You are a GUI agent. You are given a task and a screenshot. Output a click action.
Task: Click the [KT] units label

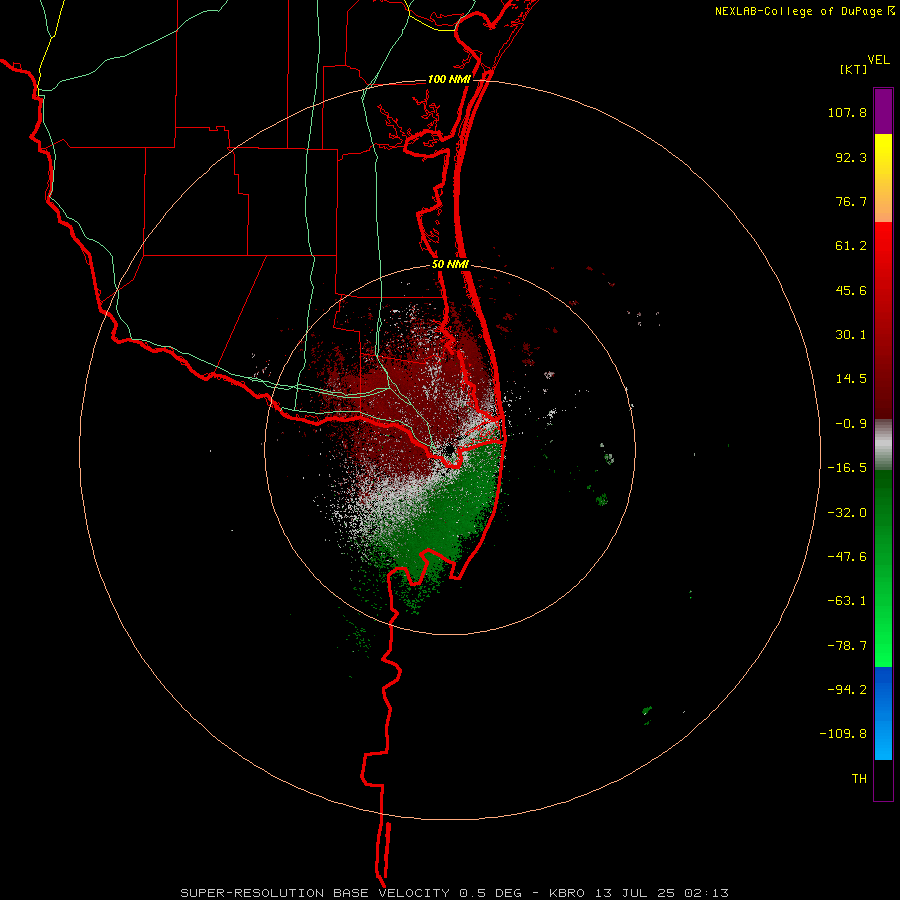point(854,69)
